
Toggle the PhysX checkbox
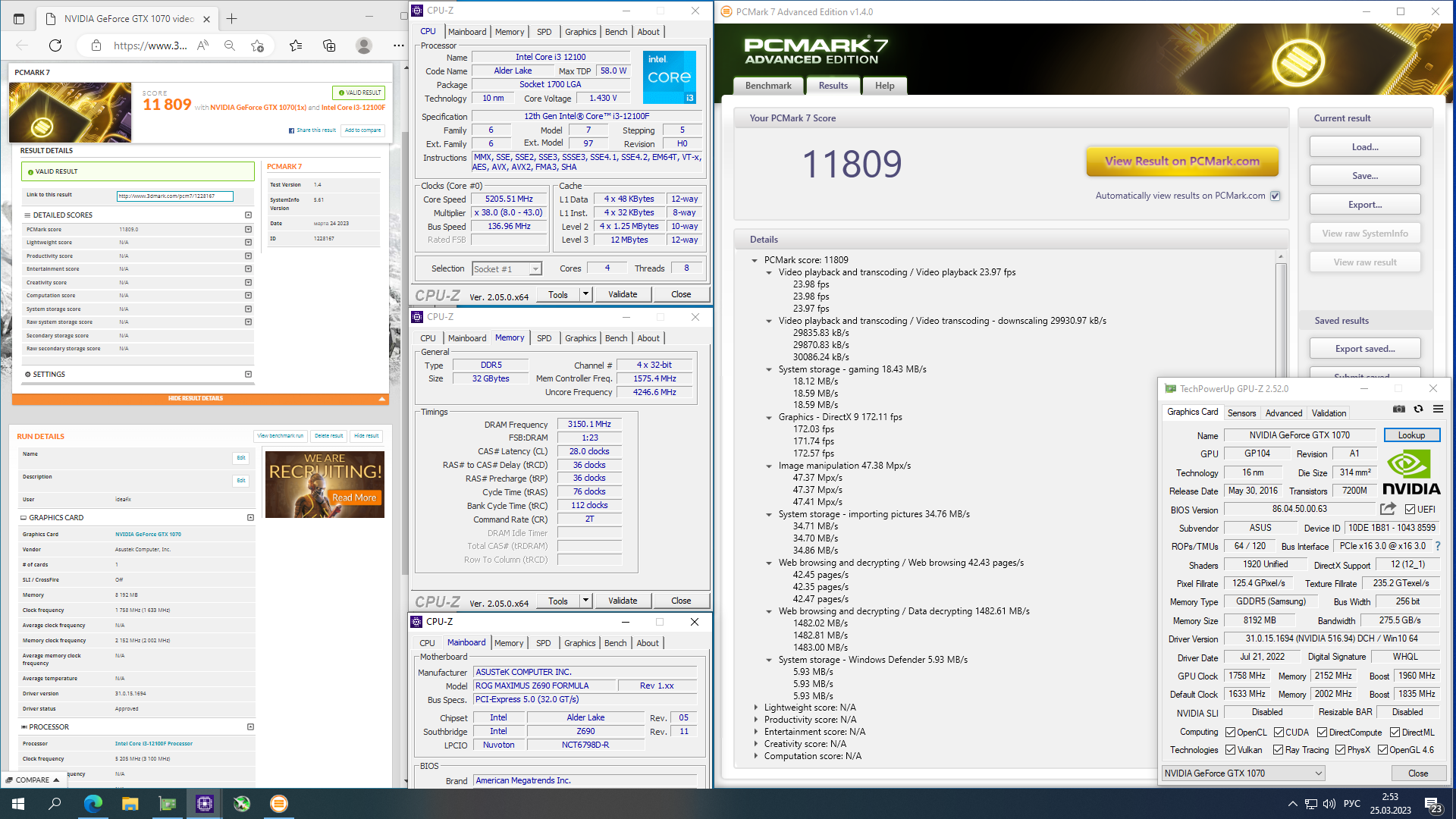(x=1341, y=750)
